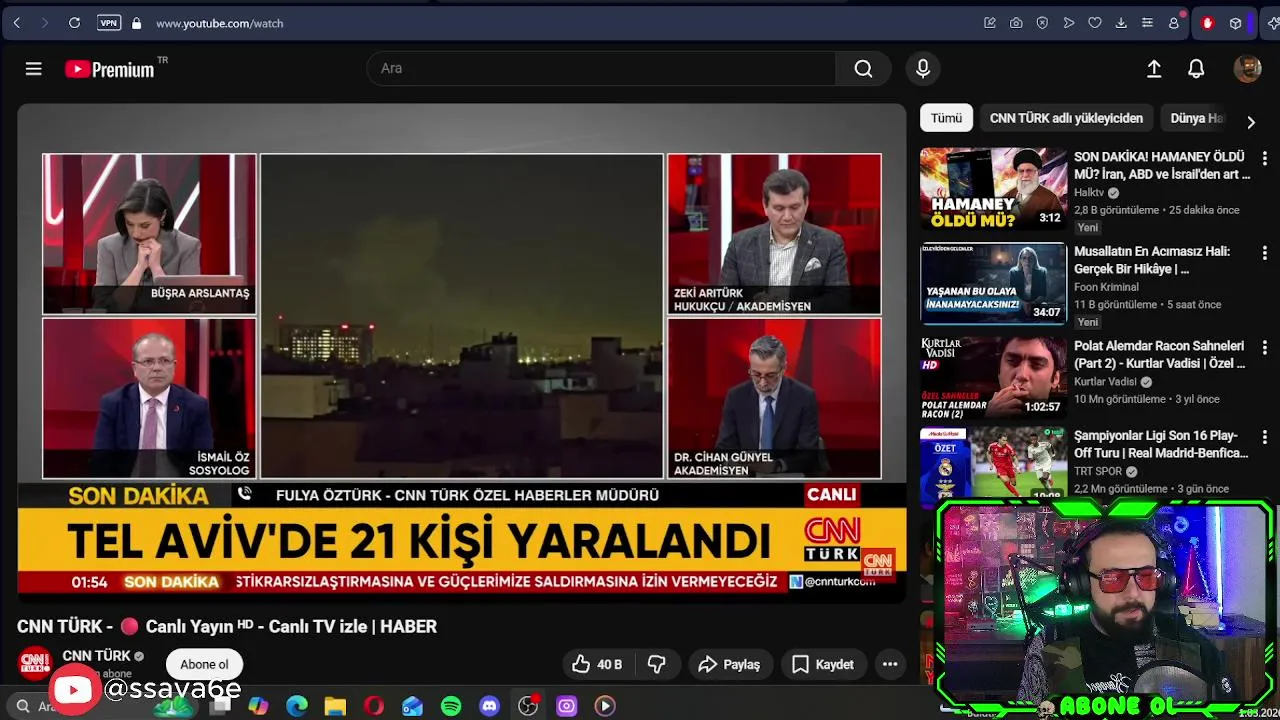Bookmark page with heart icon

coord(1095,23)
